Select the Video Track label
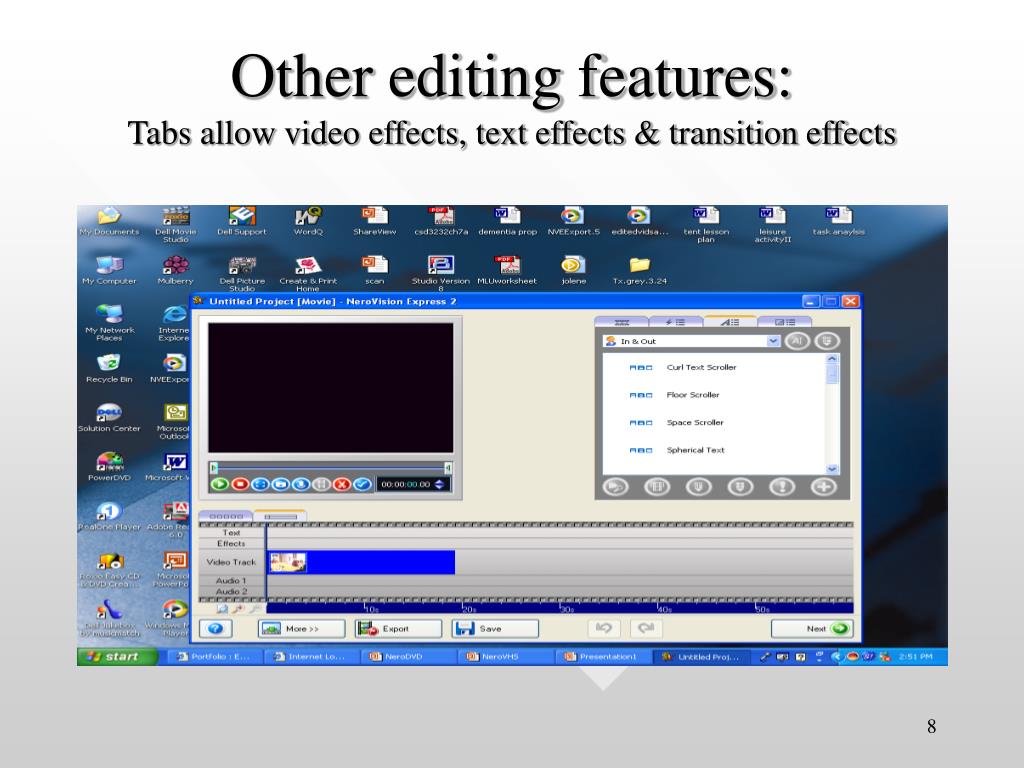The image size is (1024, 768). (231, 562)
